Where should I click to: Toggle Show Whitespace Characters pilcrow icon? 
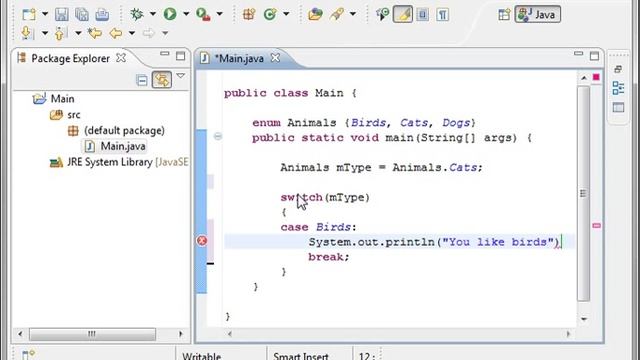[x=442, y=15]
